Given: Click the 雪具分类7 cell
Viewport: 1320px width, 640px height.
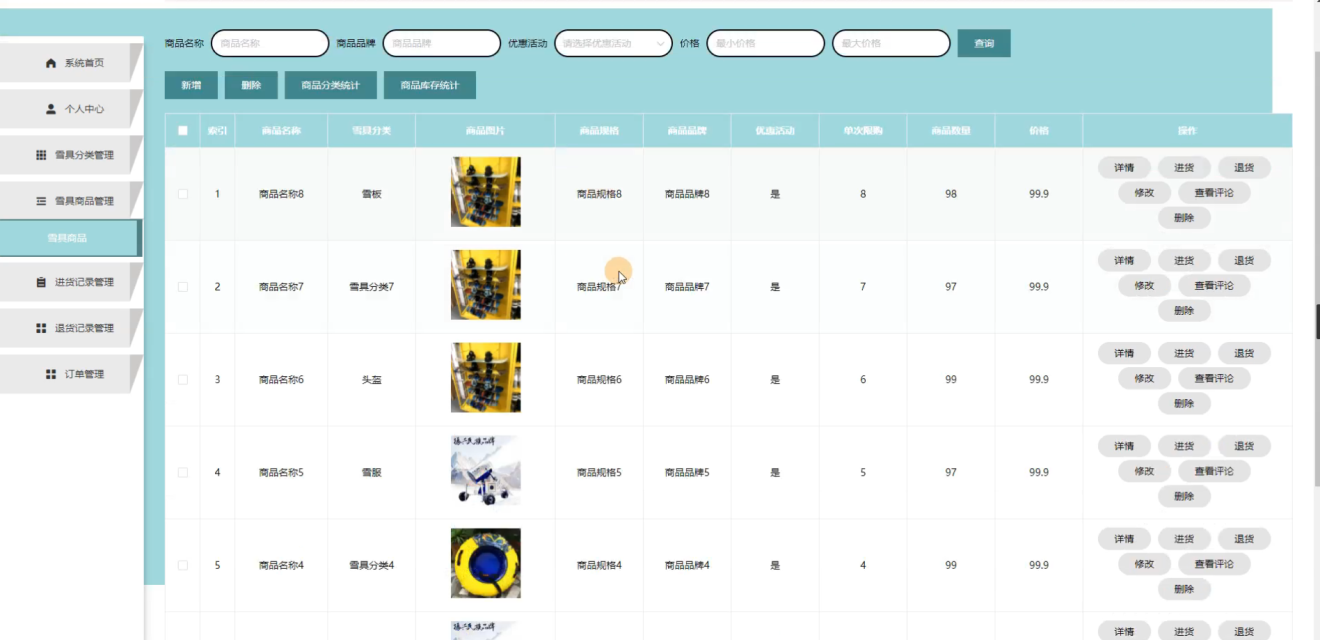Looking at the screenshot, I should 371,287.
